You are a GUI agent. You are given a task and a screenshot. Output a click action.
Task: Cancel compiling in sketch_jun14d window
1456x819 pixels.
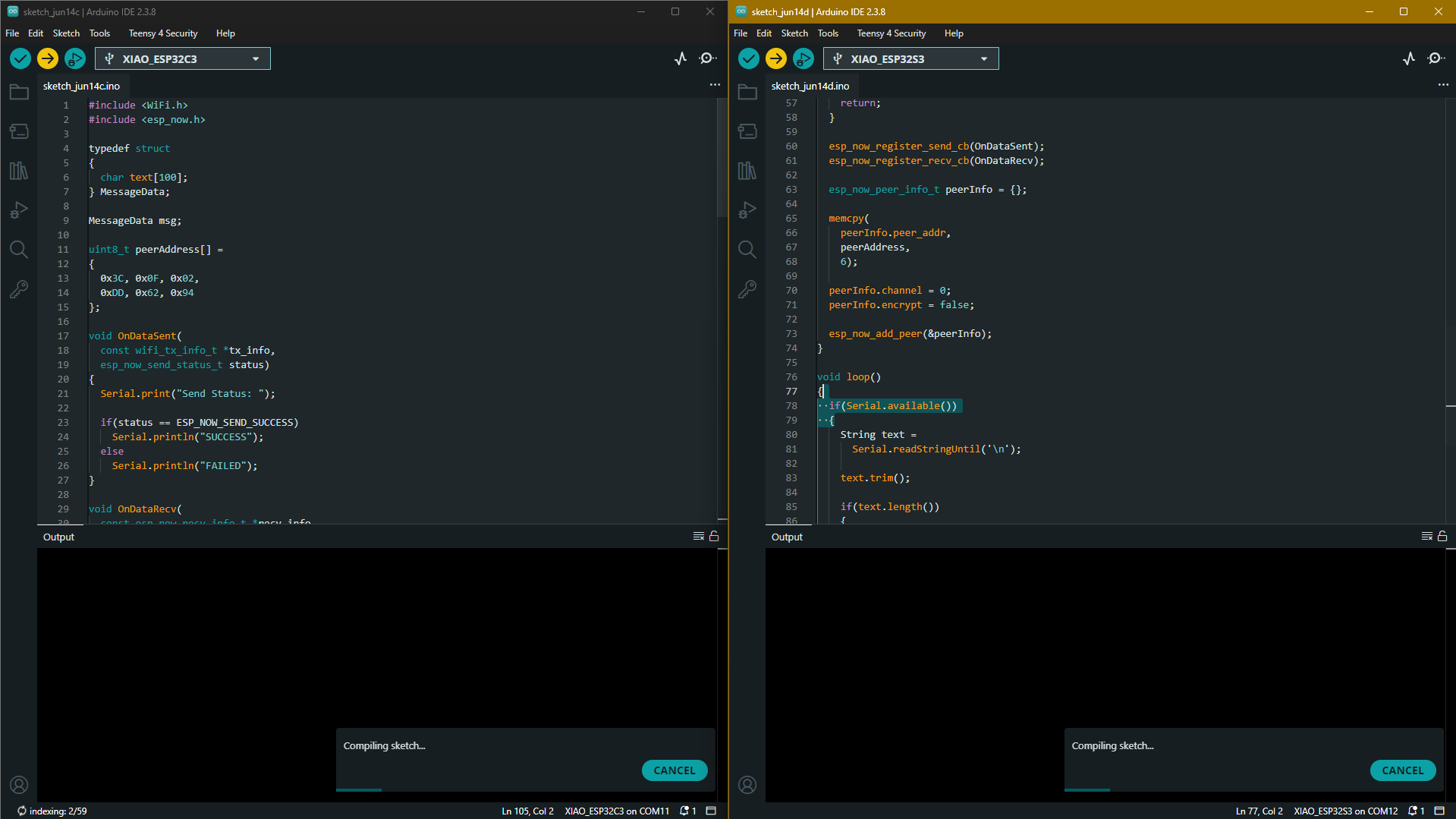tap(1403, 770)
